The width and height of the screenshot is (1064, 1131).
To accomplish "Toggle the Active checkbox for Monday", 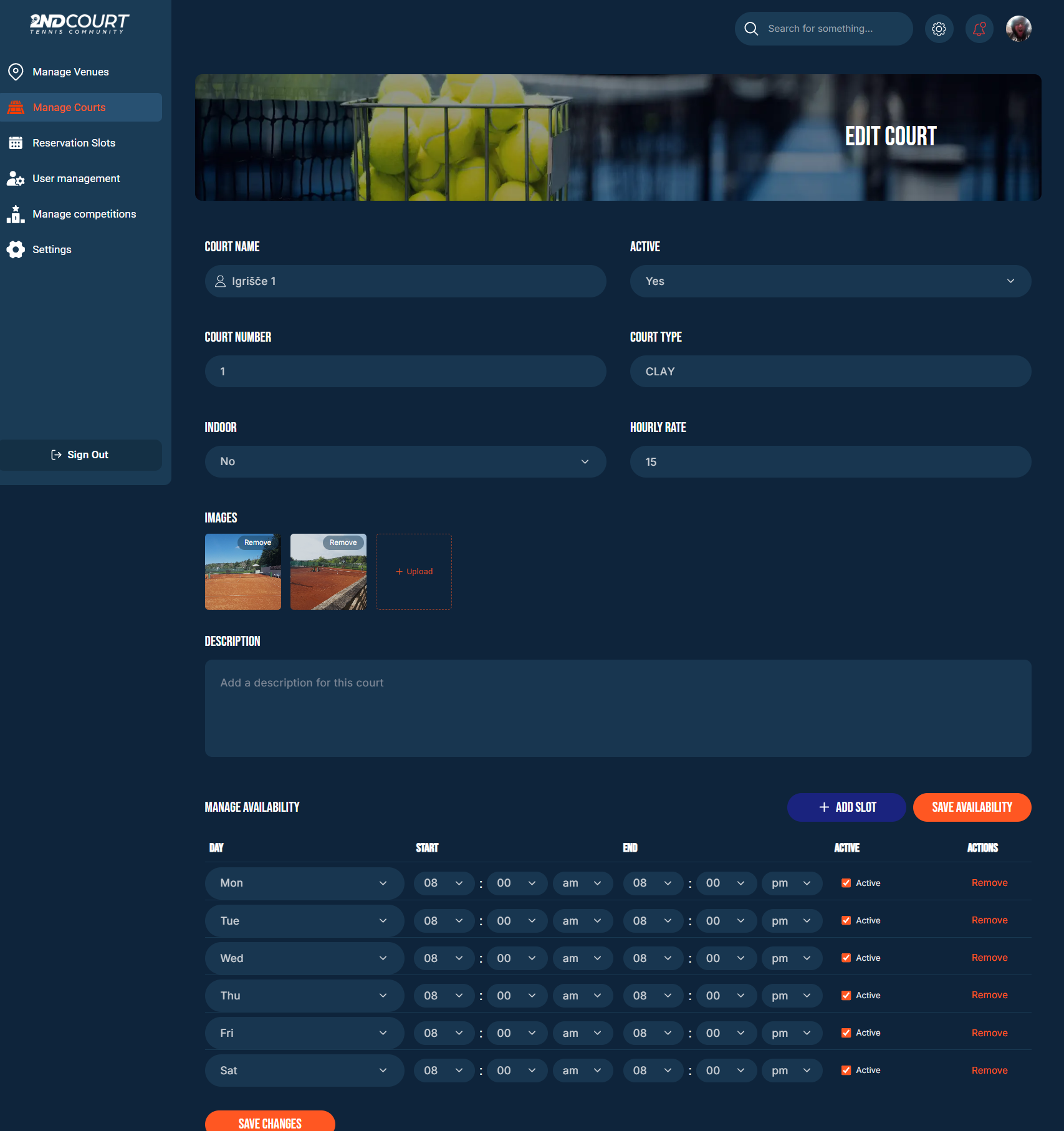I will (846, 883).
